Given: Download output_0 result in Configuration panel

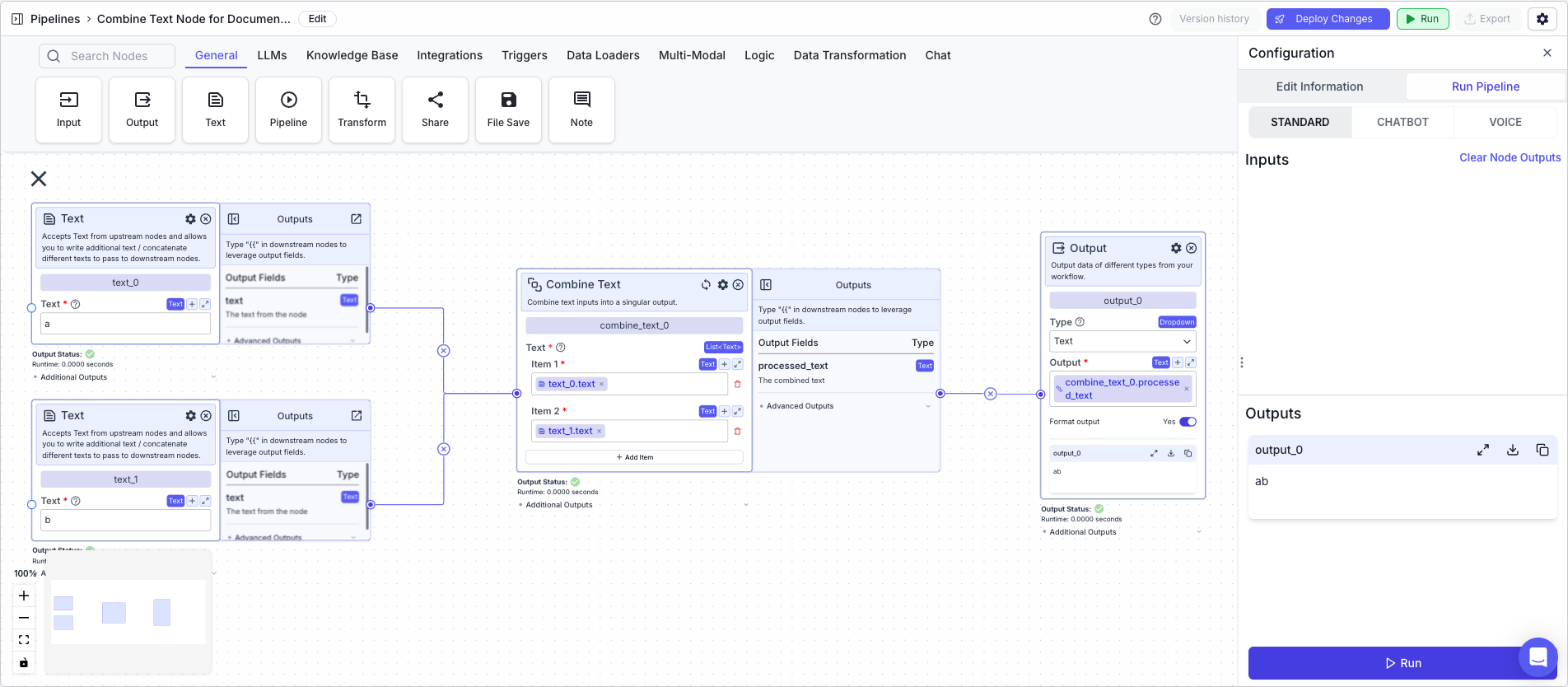Looking at the screenshot, I should tap(1512, 450).
